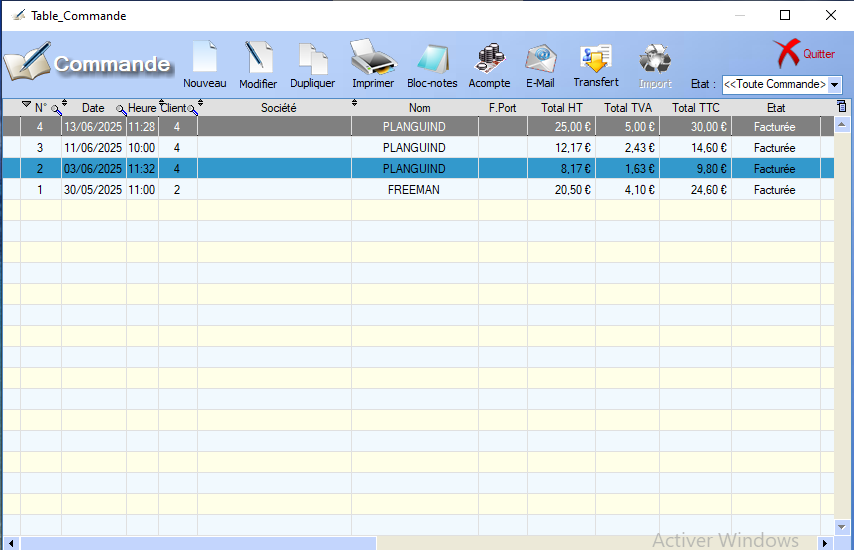The width and height of the screenshot is (854, 550).
Task: Click the vertical scrollbar down arrow
Action: pos(841,526)
